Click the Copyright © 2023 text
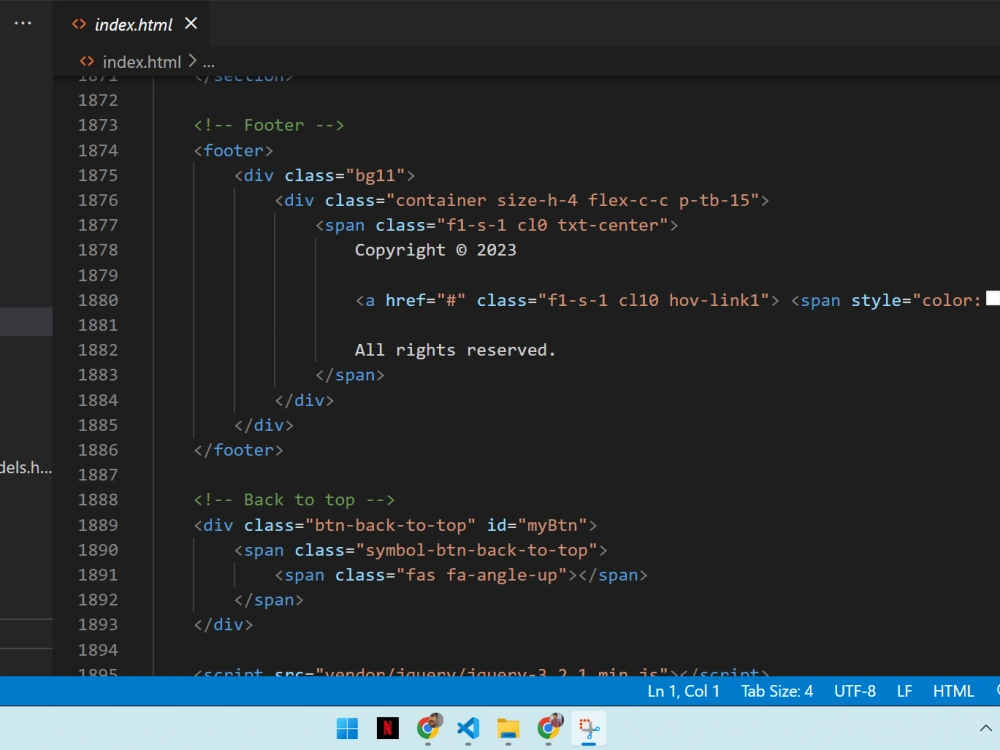Image resolution: width=1000 pixels, height=750 pixels. [436, 250]
